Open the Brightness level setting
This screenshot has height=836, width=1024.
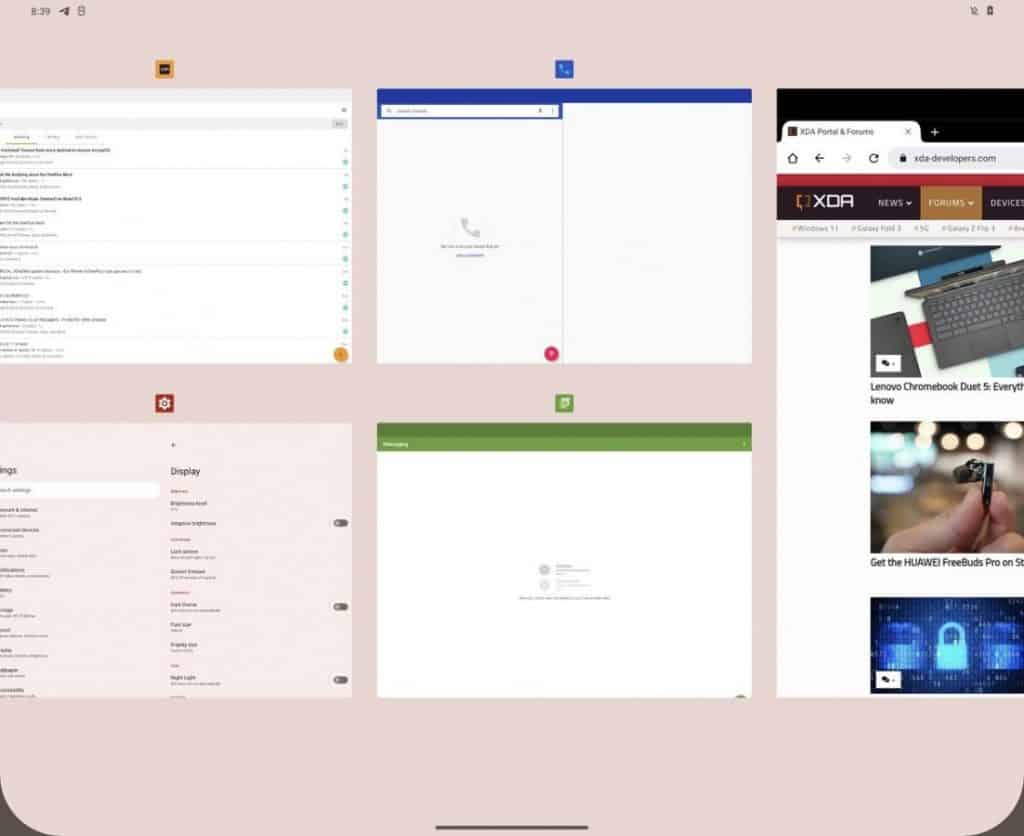point(190,503)
